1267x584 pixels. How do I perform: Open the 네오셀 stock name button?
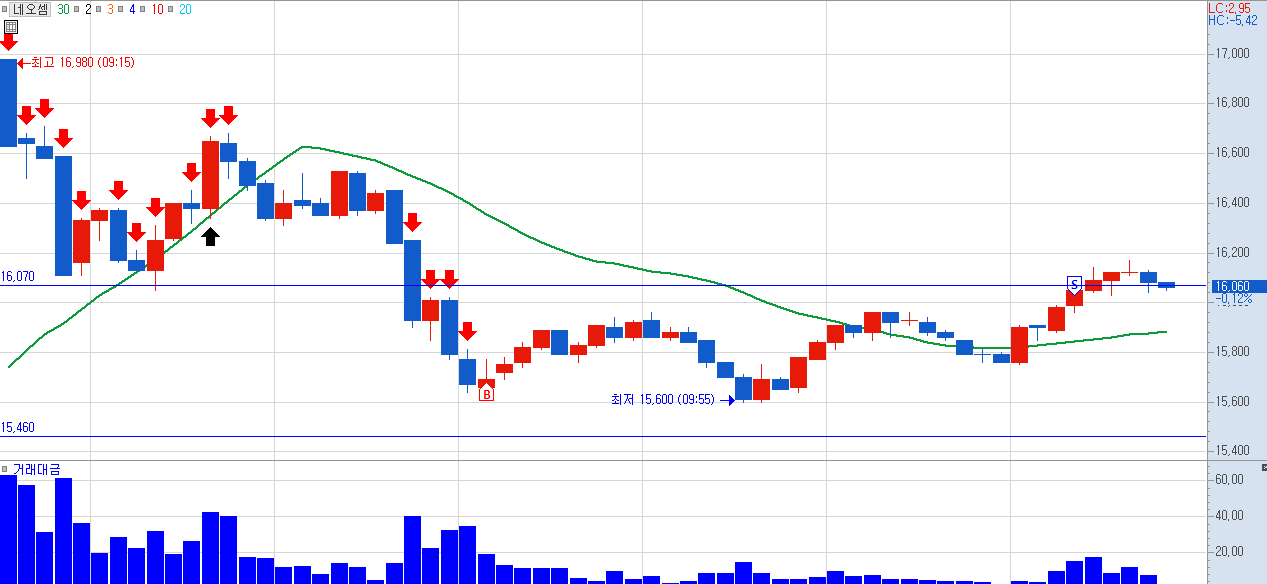point(31,9)
